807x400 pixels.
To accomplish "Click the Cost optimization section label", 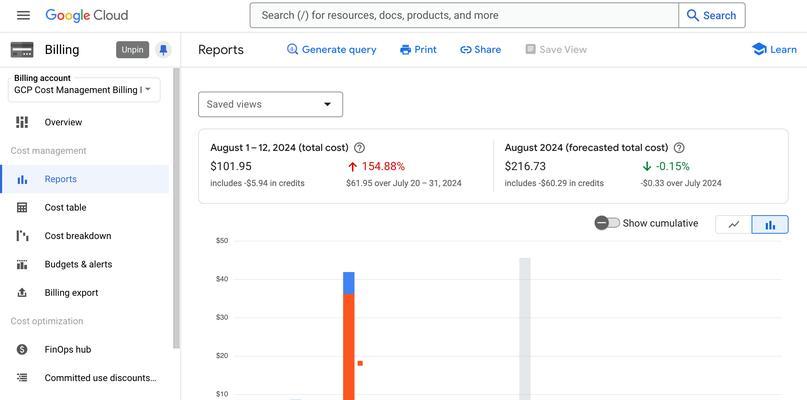I will click(x=47, y=321).
